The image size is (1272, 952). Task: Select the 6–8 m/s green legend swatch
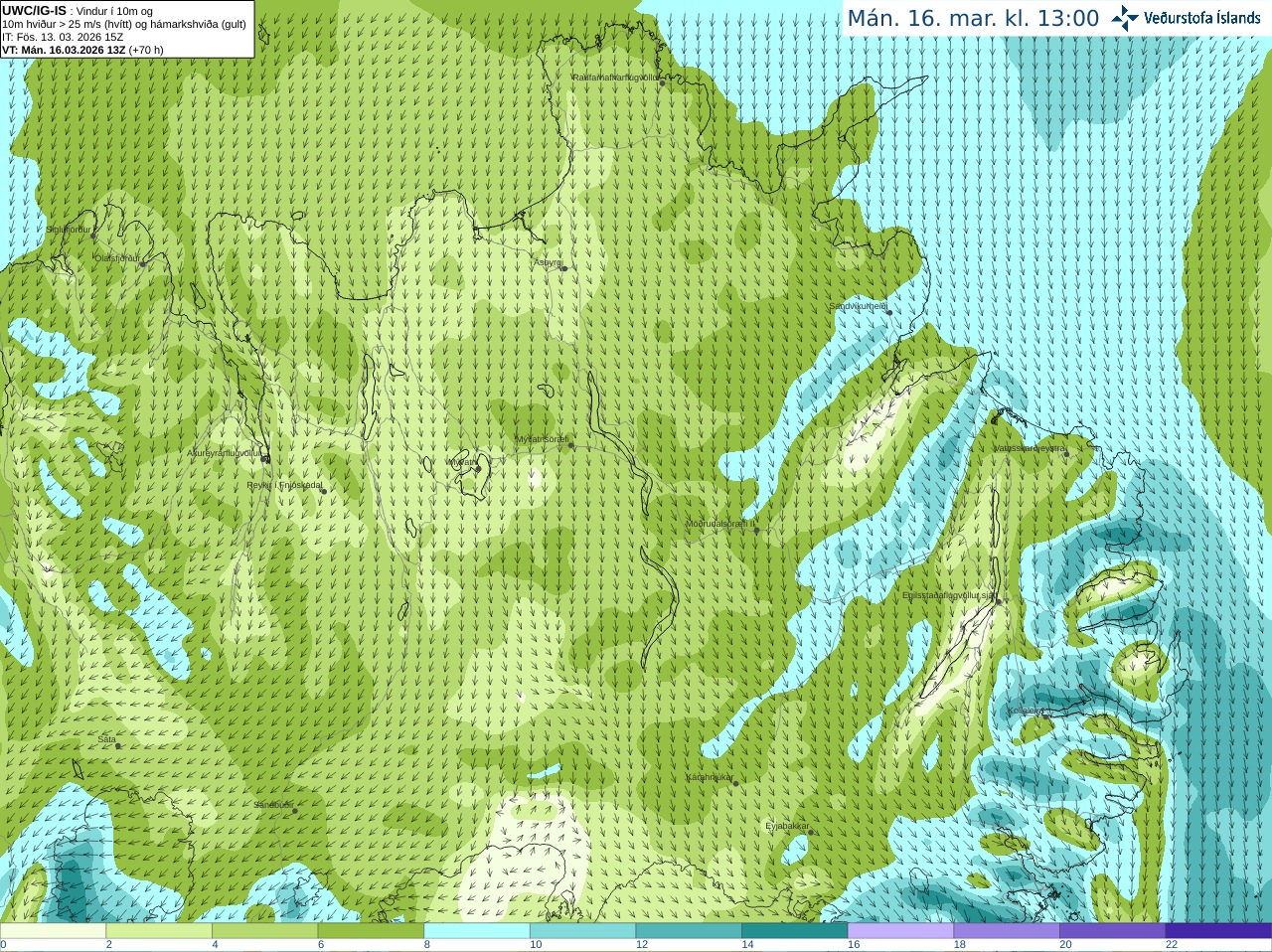pyautogui.click(x=371, y=931)
